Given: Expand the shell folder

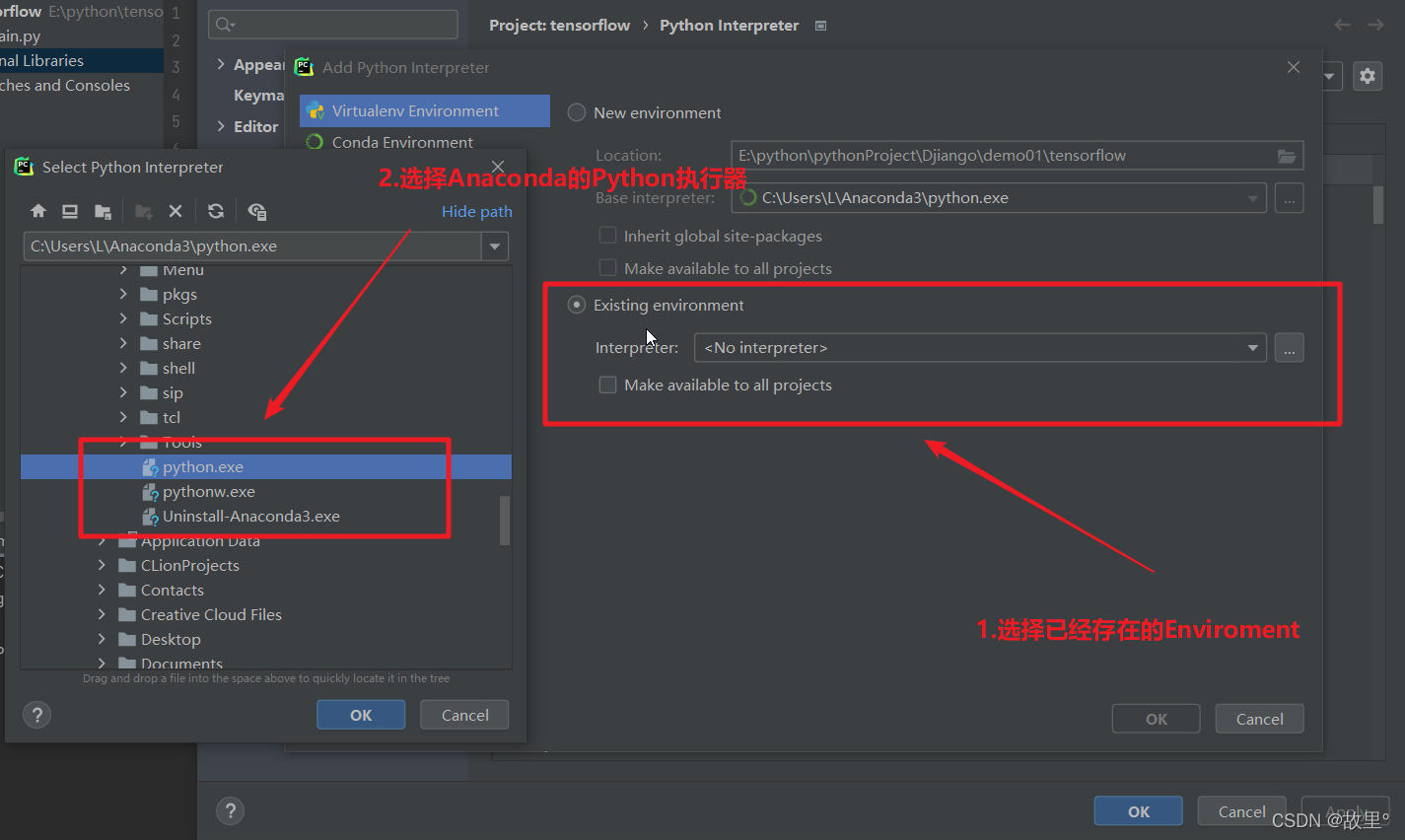Looking at the screenshot, I should pos(123,368).
